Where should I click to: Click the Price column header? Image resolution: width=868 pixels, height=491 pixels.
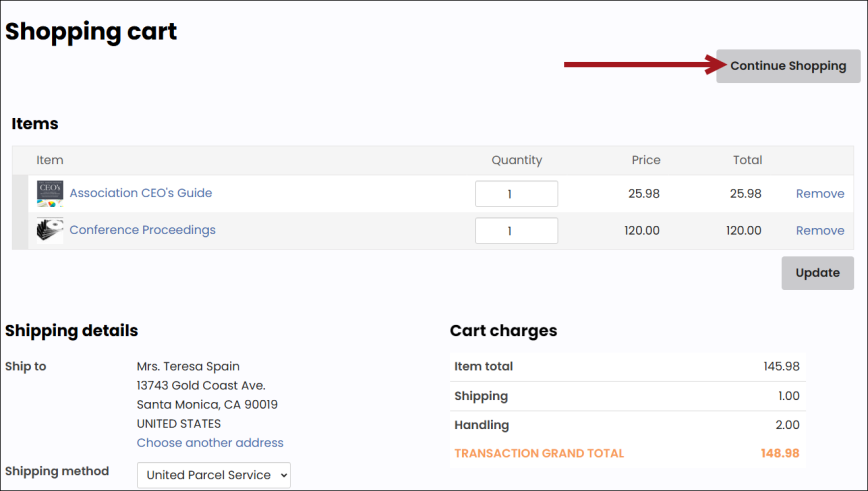pos(645,160)
